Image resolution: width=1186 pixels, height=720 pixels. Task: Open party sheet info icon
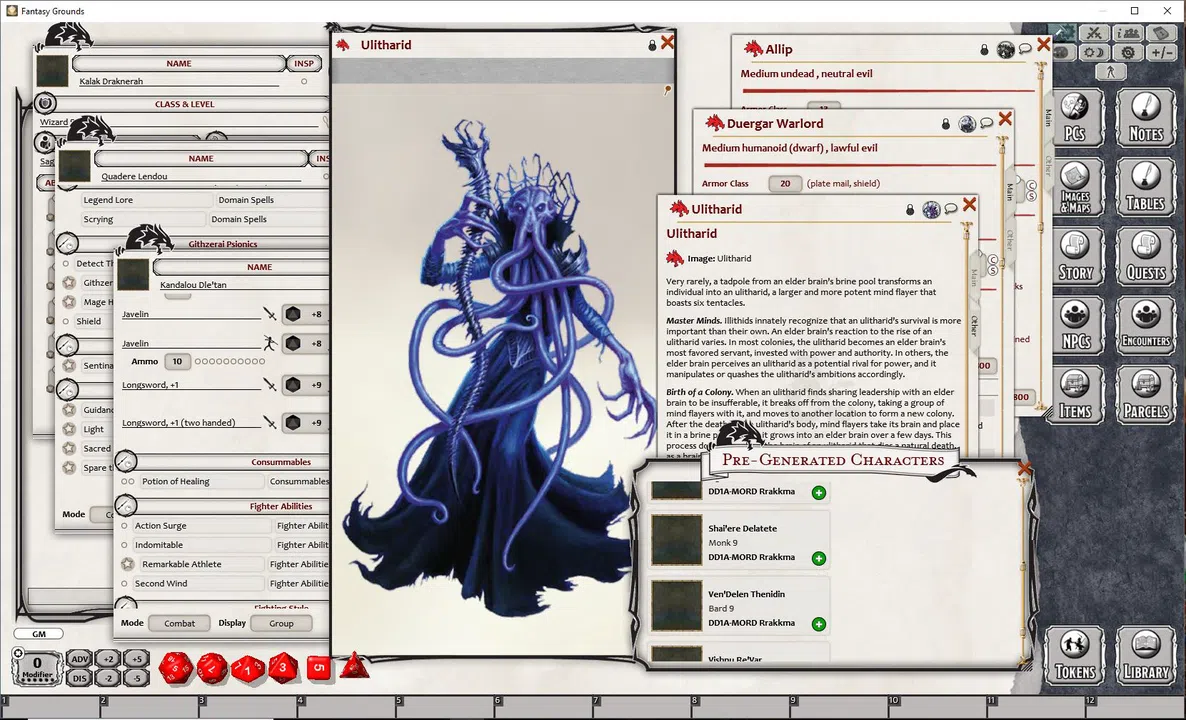(x=1128, y=33)
